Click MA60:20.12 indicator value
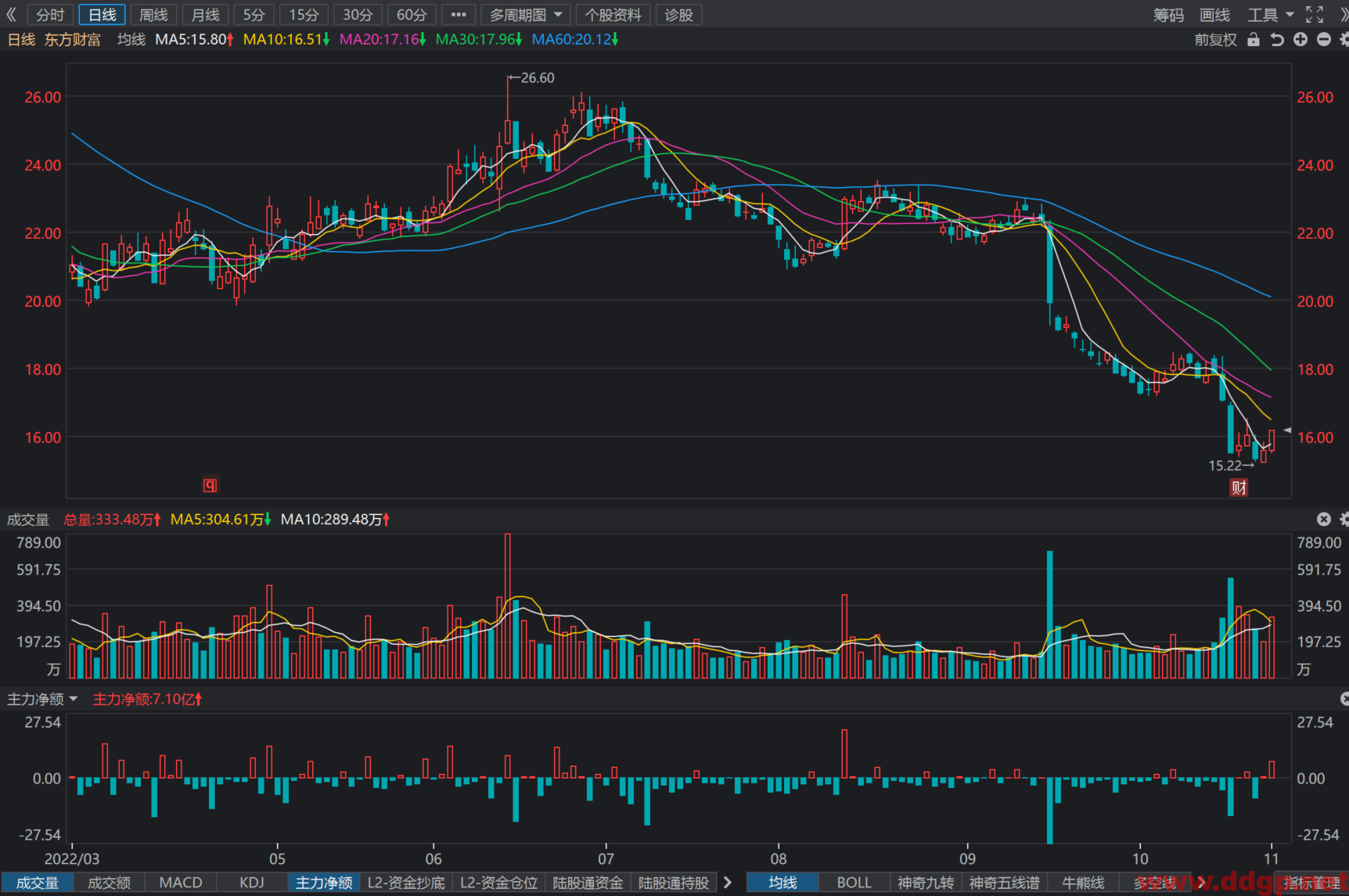The image size is (1349, 896). 575,39
